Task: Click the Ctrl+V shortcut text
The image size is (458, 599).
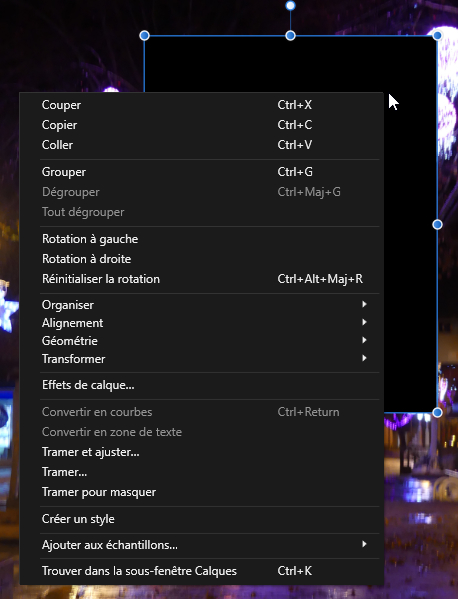Action: point(295,145)
